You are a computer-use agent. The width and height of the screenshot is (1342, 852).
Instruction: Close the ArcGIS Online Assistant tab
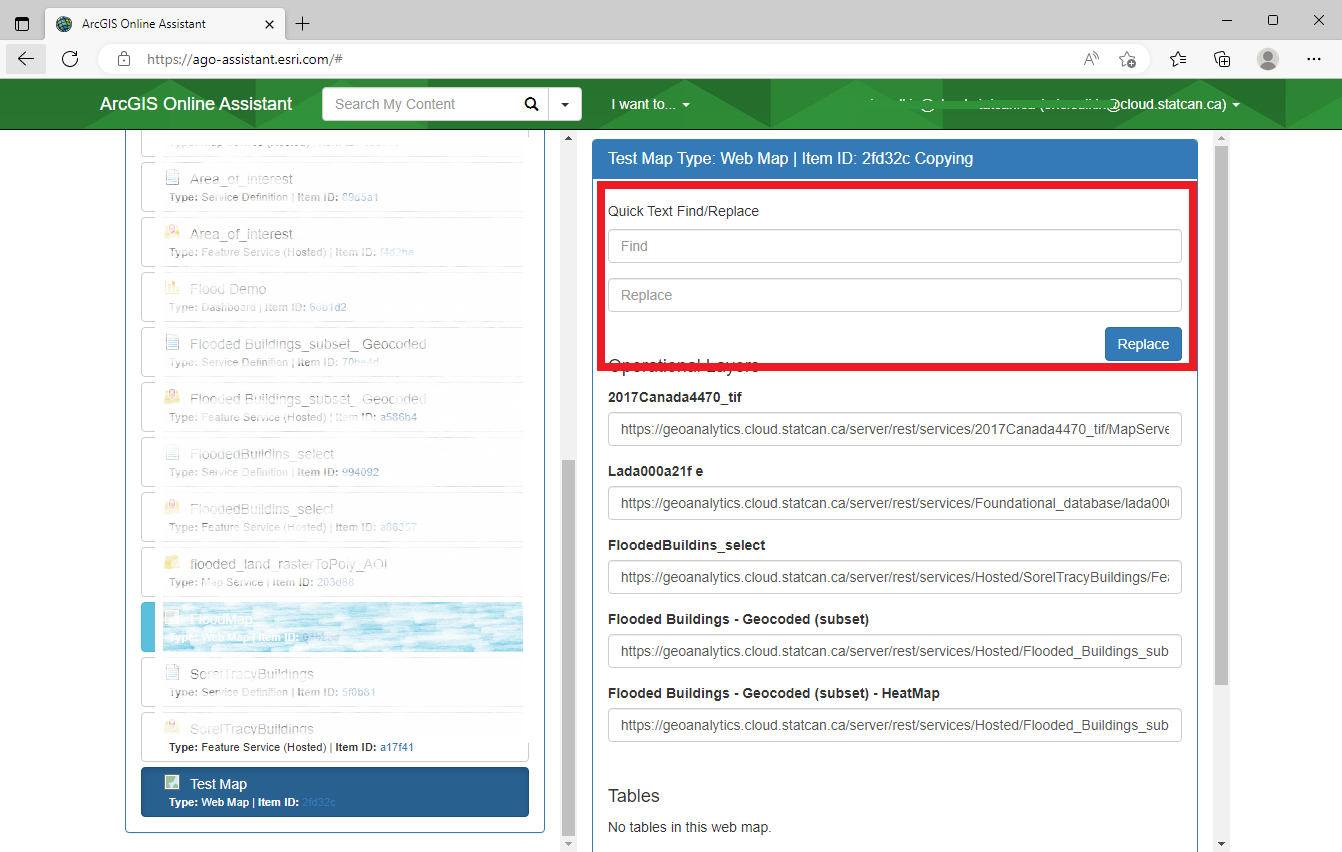(x=270, y=24)
